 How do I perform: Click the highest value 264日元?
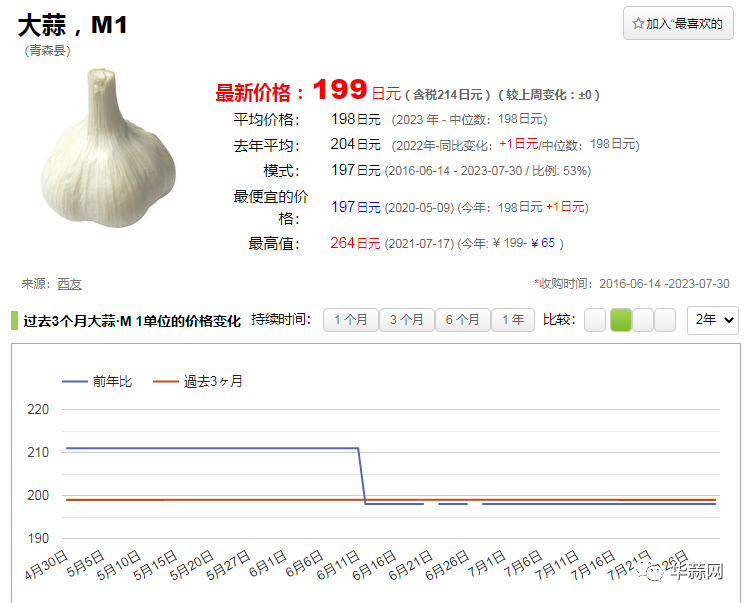(355, 243)
